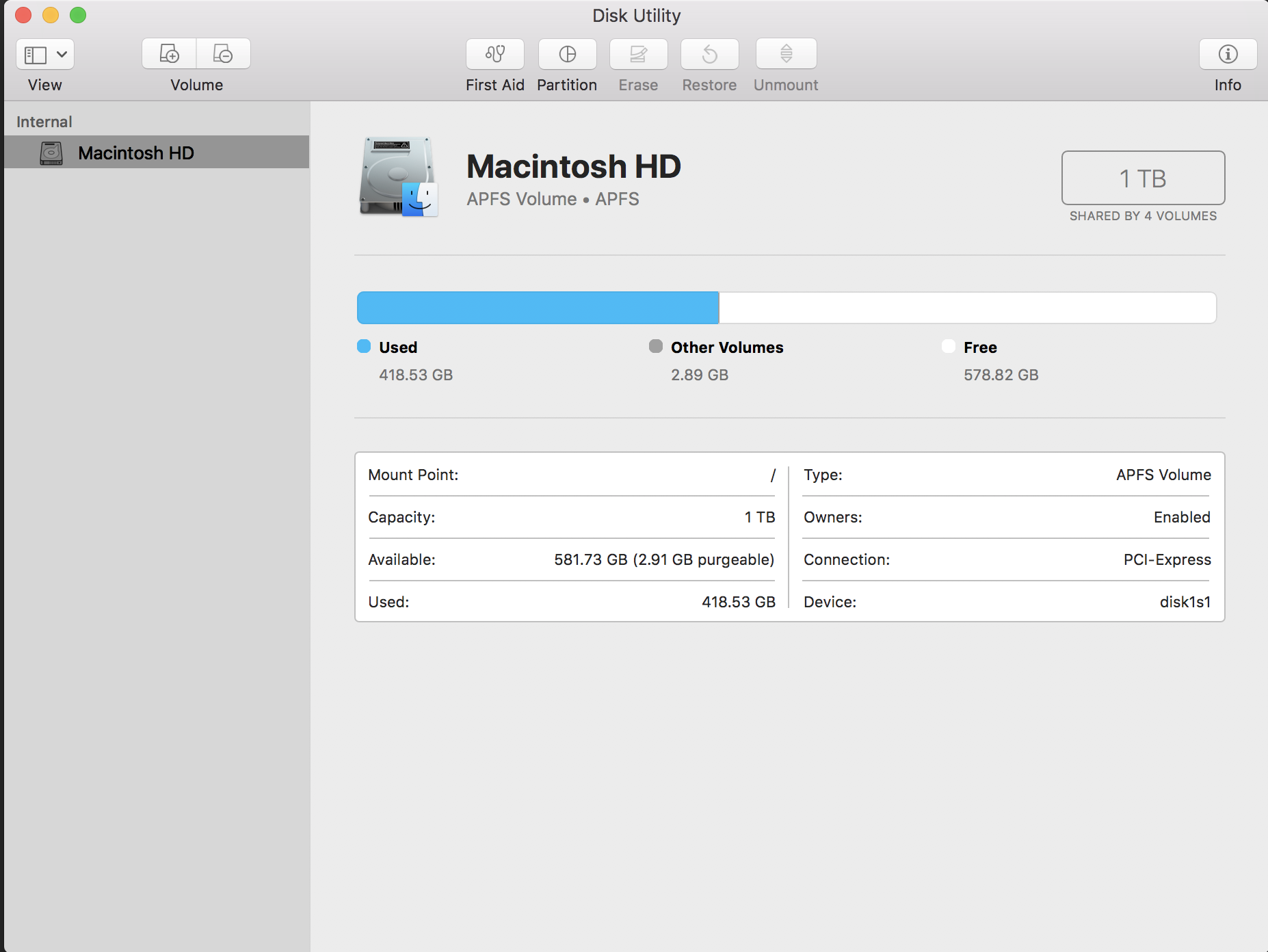Screen dimensions: 1268x952
Task: Click the Macintosh HD title heading
Action: (x=573, y=166)
